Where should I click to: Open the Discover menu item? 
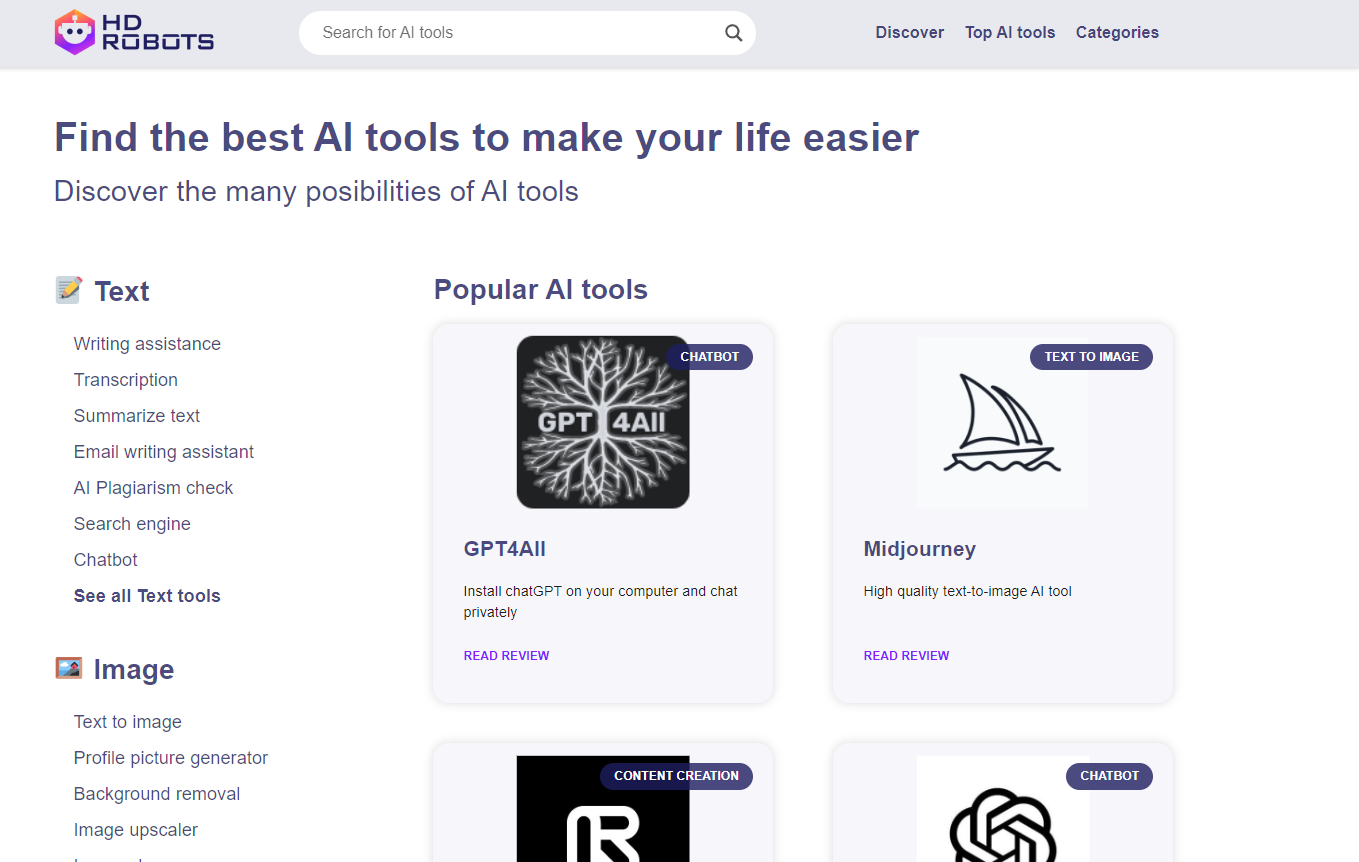pyautogui.click(x=909, y=33)
